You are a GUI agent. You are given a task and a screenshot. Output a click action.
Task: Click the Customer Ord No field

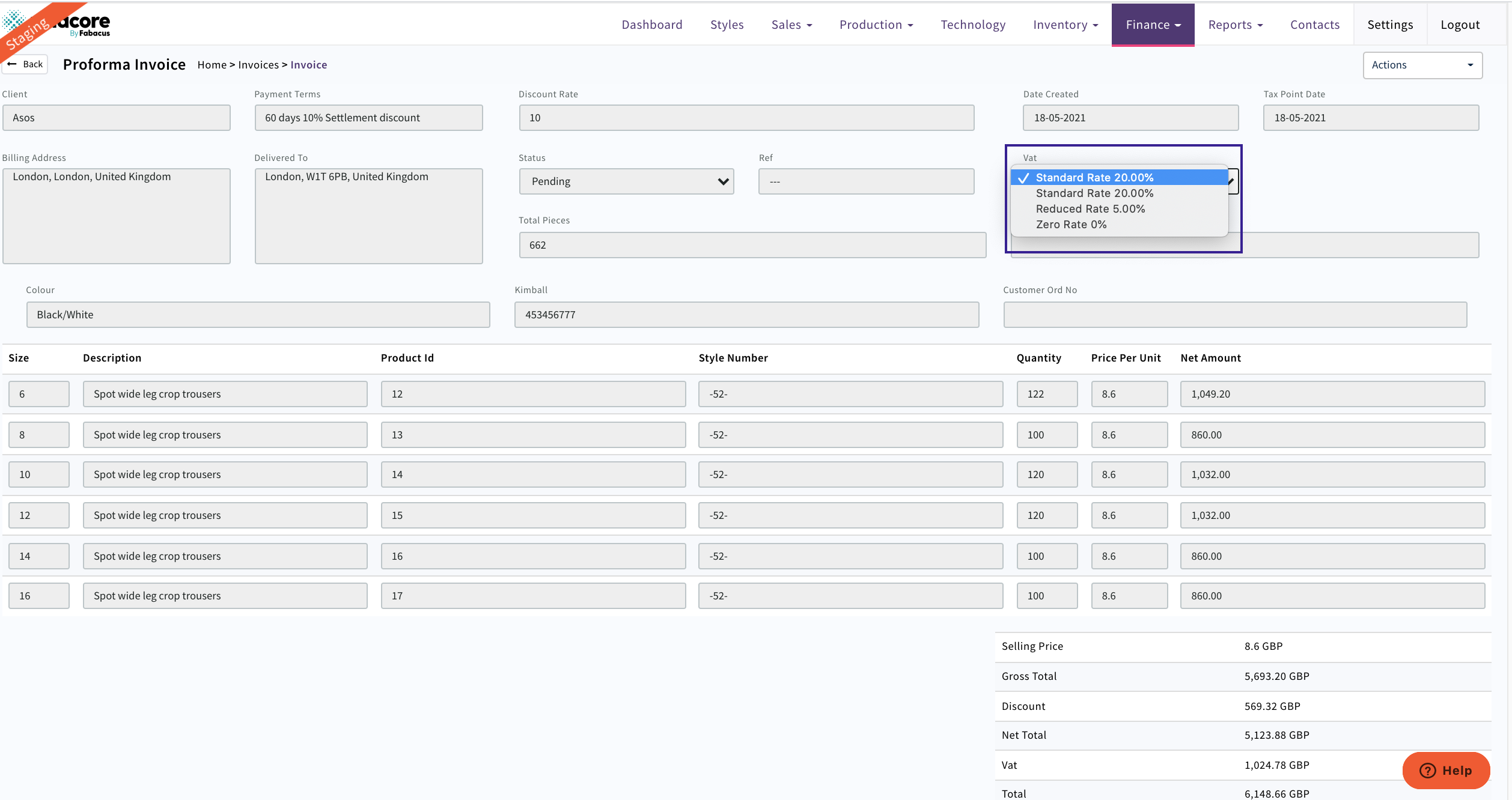coord(1234,315)
